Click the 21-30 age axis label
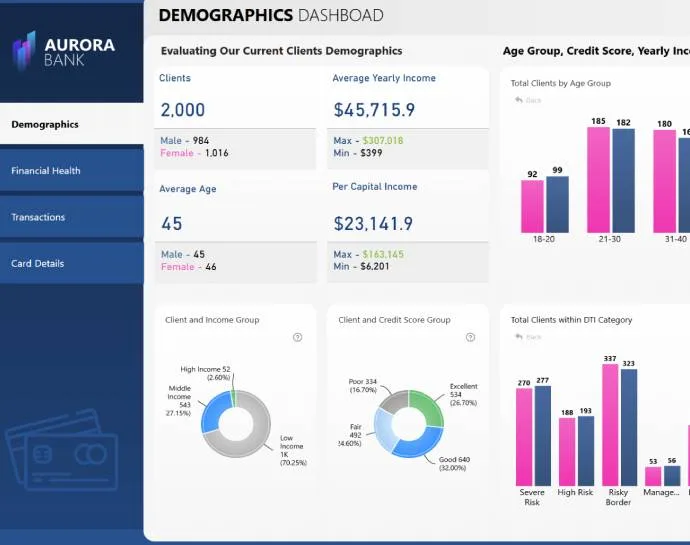This screenshot has width=690, height=545. [609, 239]
